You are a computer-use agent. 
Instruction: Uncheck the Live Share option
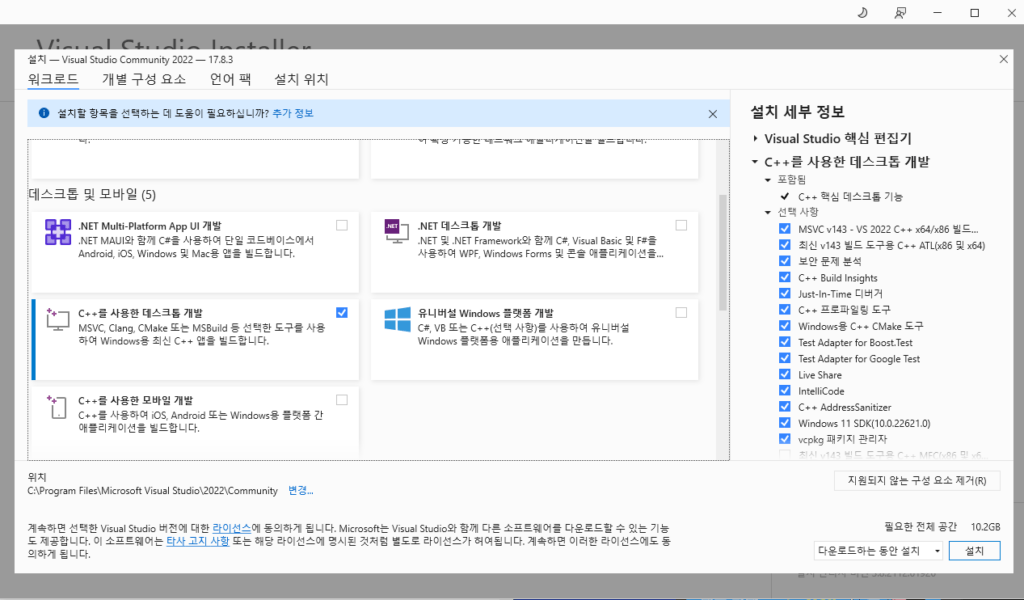click(784, 374)
